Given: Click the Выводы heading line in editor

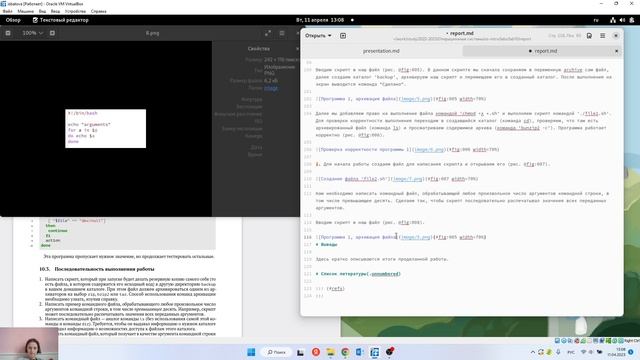Looking at the screenshot, I should 327,244.
